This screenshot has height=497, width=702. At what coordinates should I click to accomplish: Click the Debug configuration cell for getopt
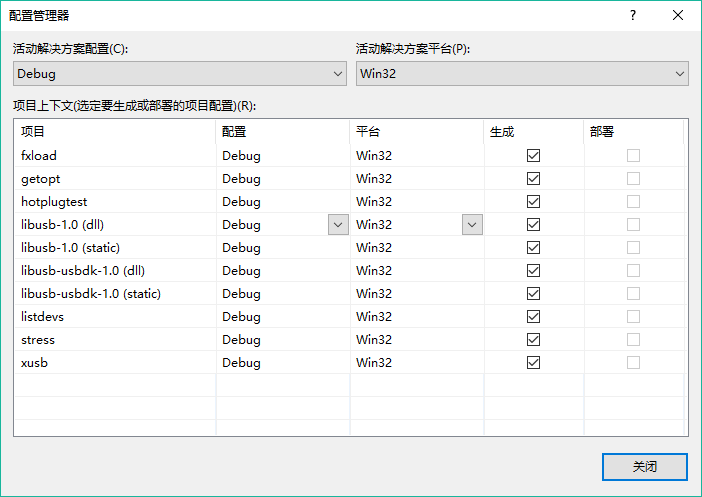point(283,179)
